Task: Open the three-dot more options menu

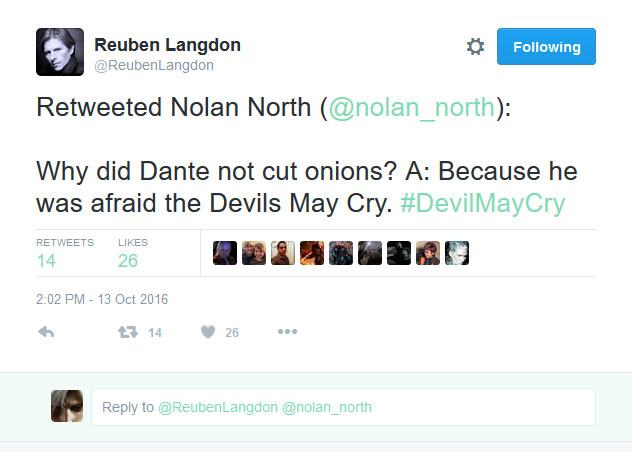Action: click(287, 332)
